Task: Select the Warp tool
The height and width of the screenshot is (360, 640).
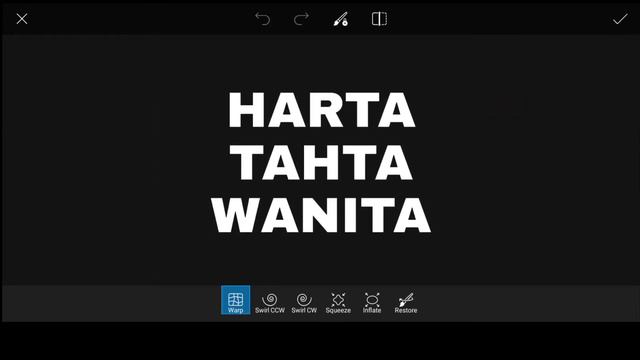Action: 236,300
